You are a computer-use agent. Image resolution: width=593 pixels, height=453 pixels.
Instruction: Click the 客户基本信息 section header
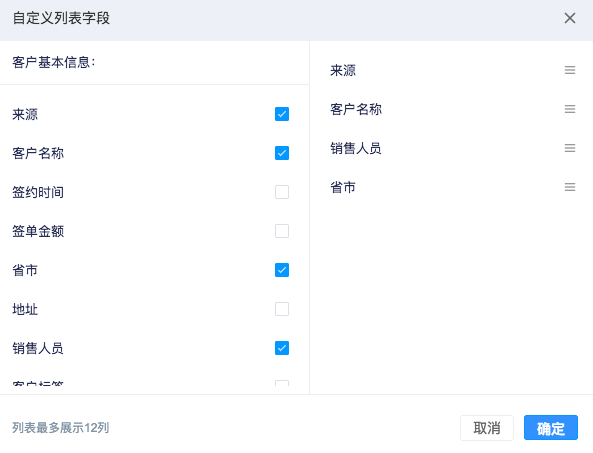pyautogui.click(x=54, y=62)
